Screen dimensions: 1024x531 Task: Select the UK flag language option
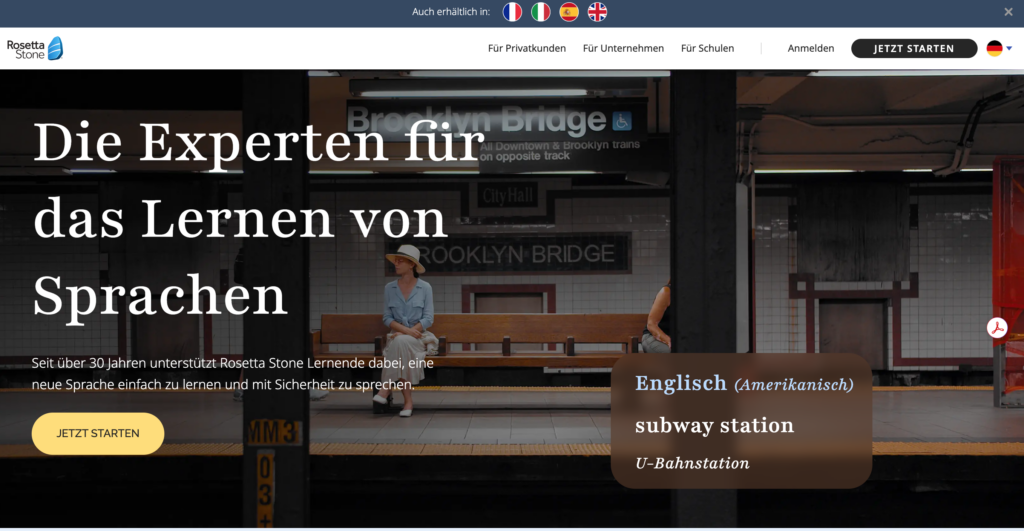[x=598, y=12]
